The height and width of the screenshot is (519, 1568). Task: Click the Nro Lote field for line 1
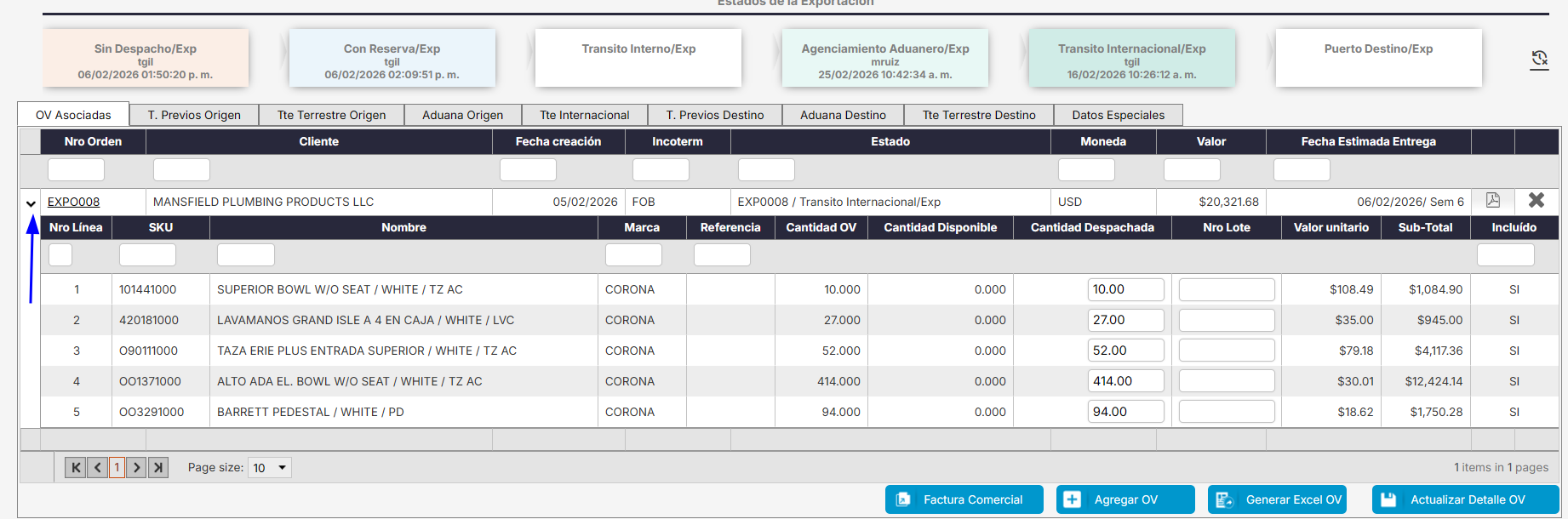(1227, 289)
